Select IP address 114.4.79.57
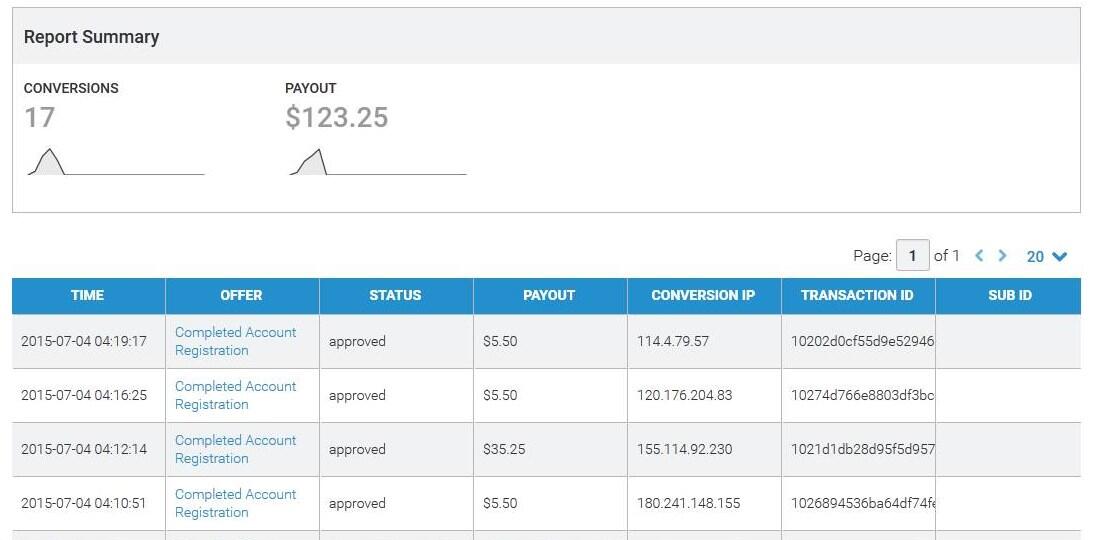1096x540 pixels. coord(672,342)
